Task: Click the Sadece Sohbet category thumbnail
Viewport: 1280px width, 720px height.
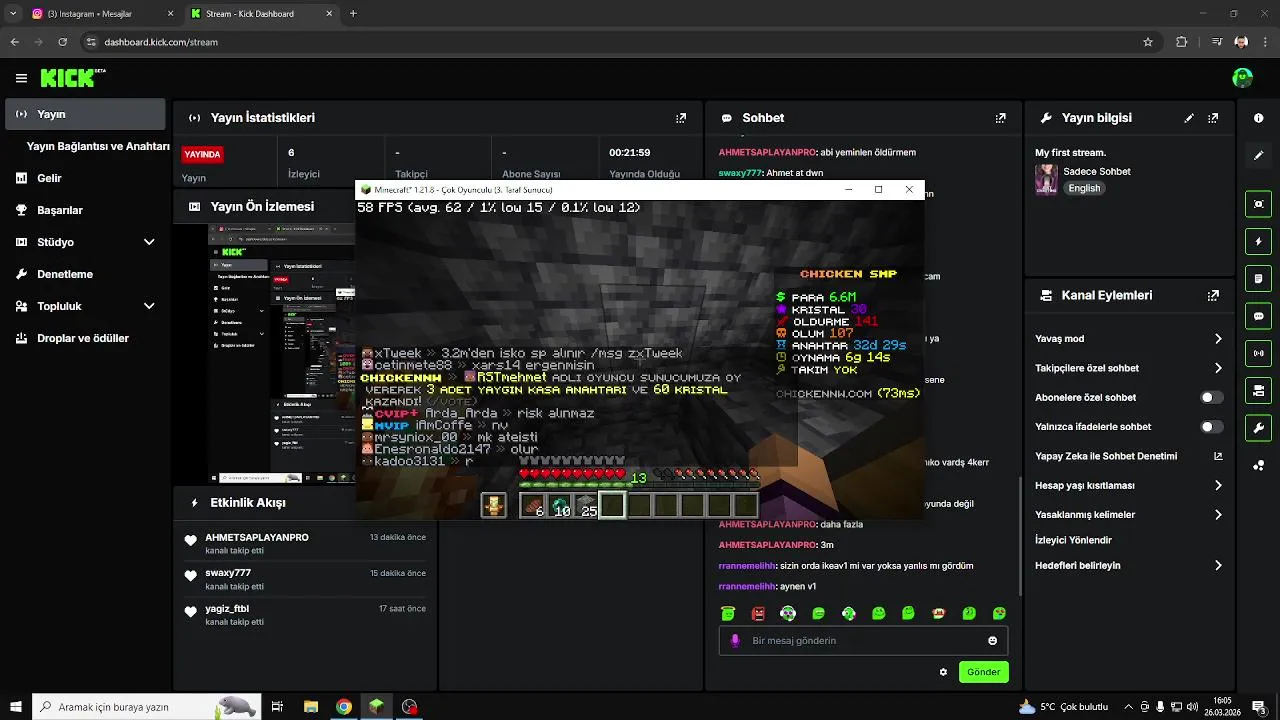Action: pyautogui.click(x=1046, y=180)
